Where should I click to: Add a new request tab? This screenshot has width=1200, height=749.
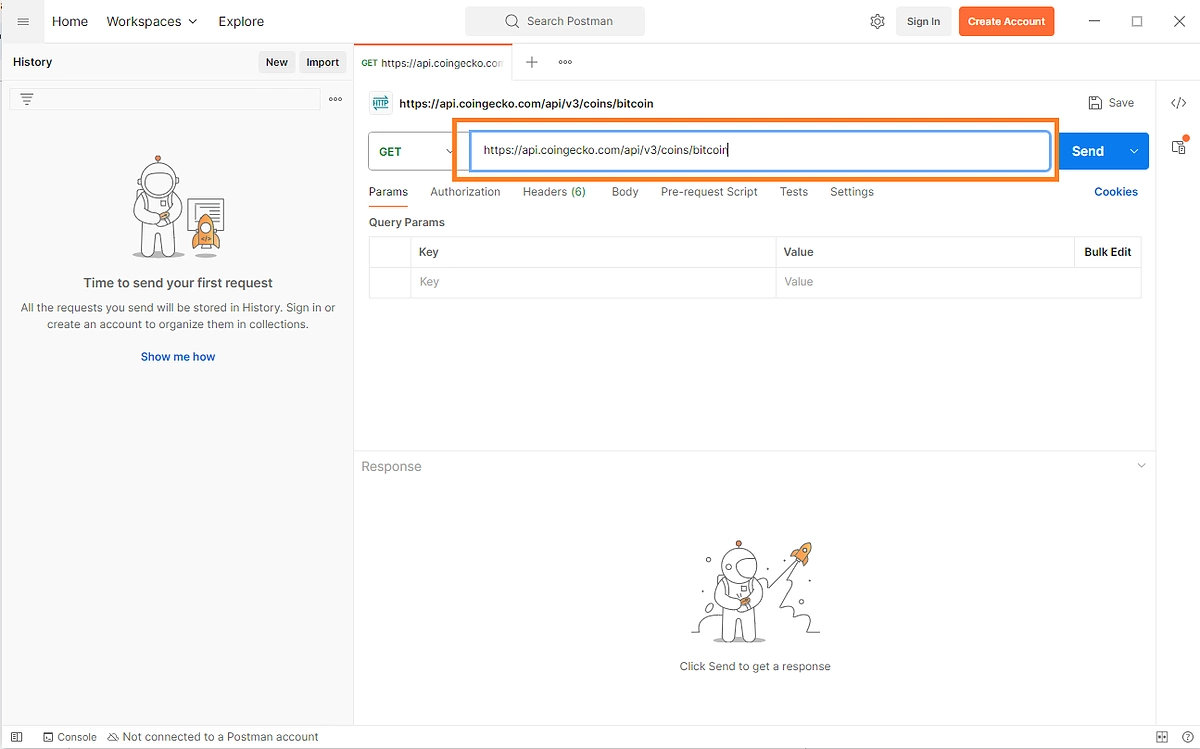[x=532, y=62]
